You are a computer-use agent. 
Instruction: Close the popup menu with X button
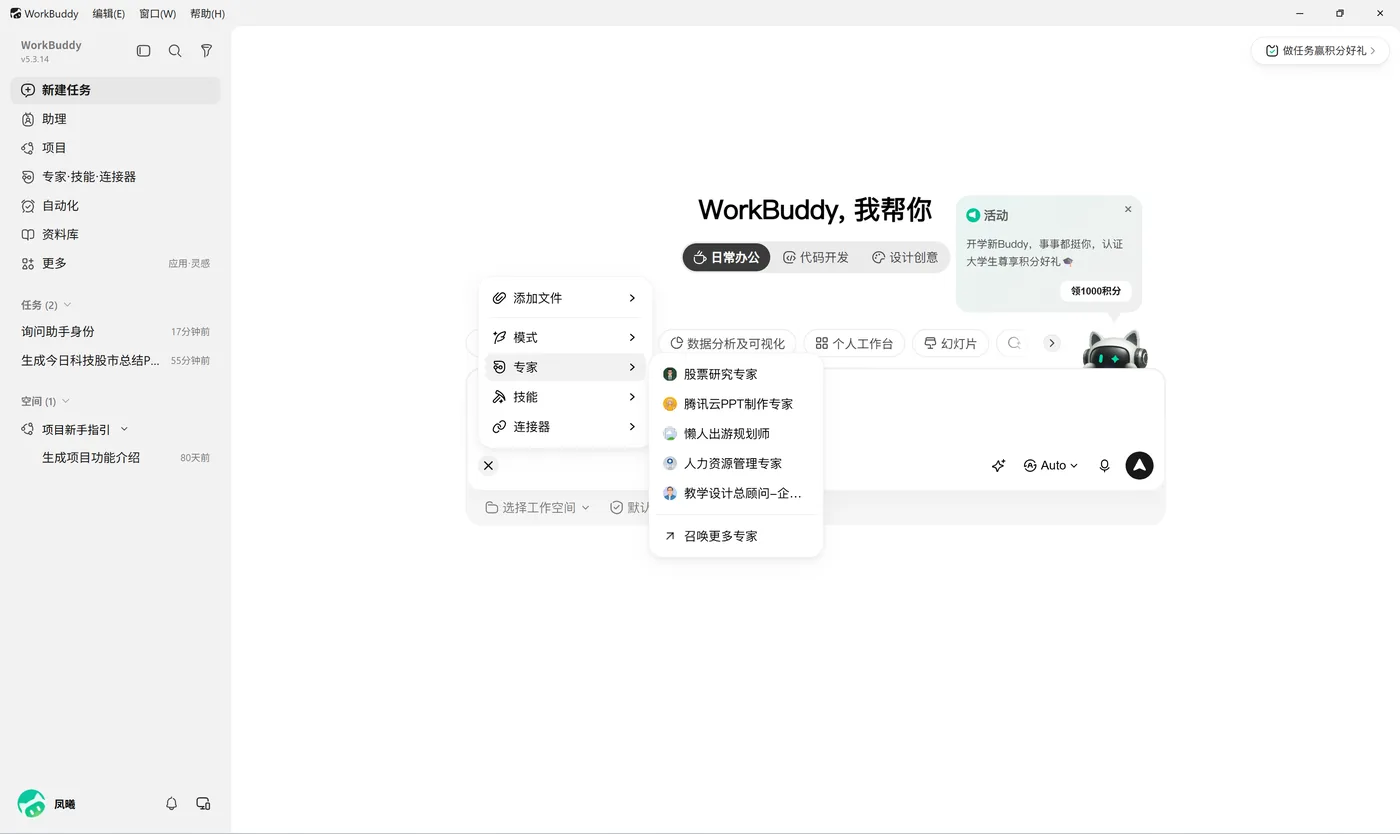coord(488,466)
